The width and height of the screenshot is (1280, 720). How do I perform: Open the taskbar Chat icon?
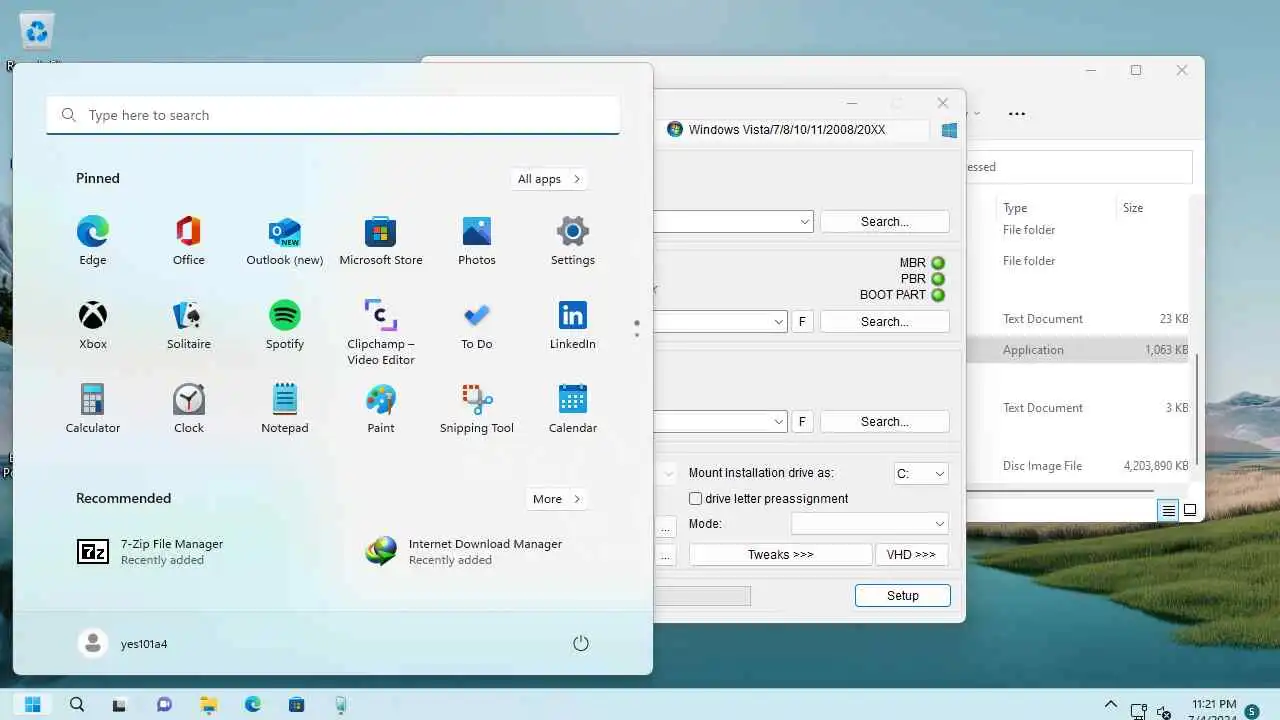tap(165, 704)
